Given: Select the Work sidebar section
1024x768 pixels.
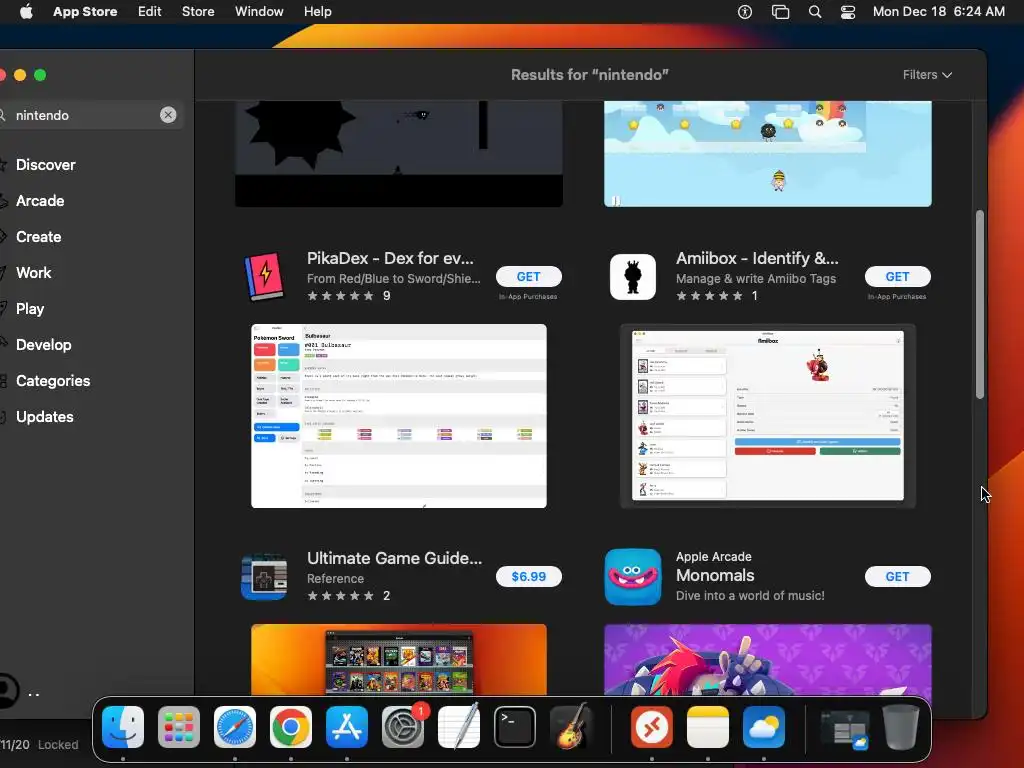Looking at the screenshot, I should pyautogui.click(x=33, y=272).
